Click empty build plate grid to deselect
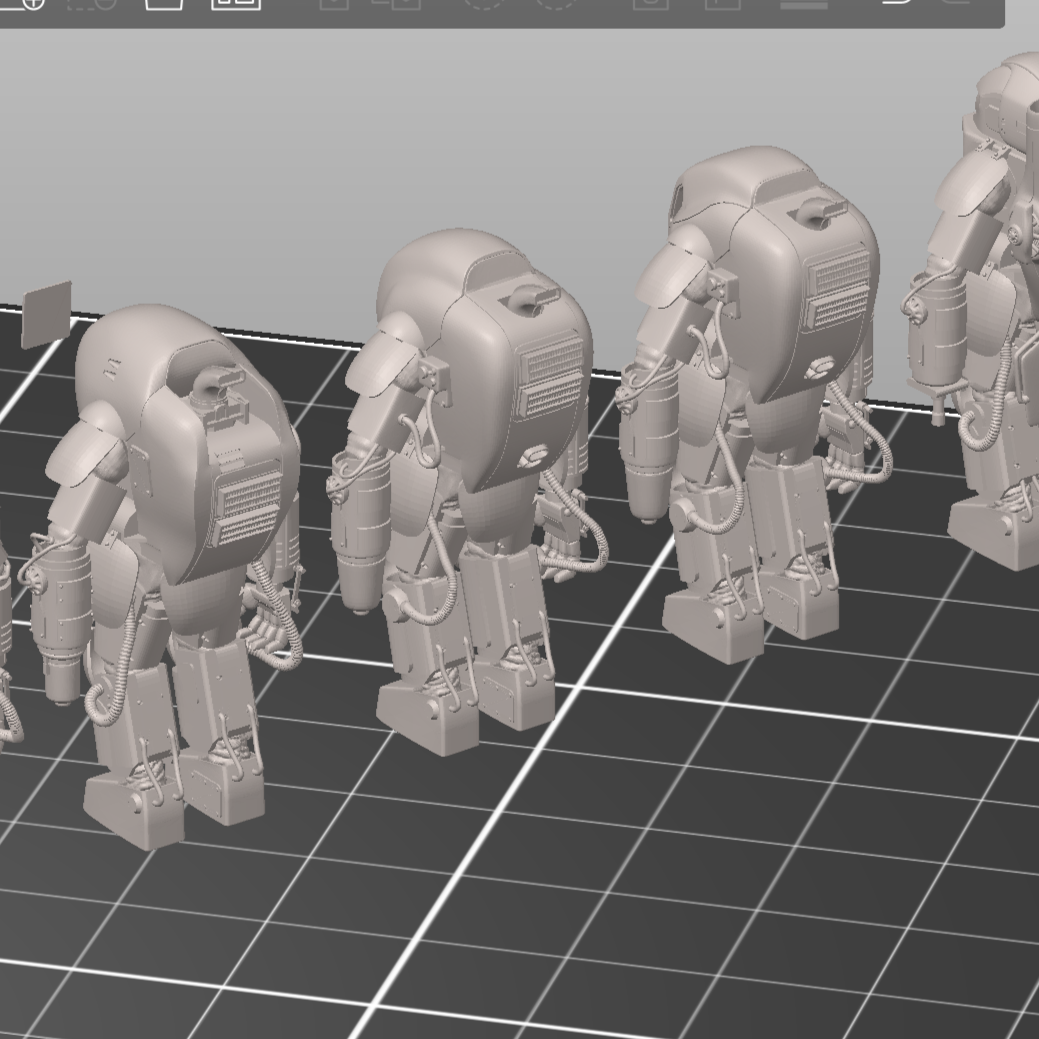The width and height of the screenshot is (1039, 1039). pos(700,900)
